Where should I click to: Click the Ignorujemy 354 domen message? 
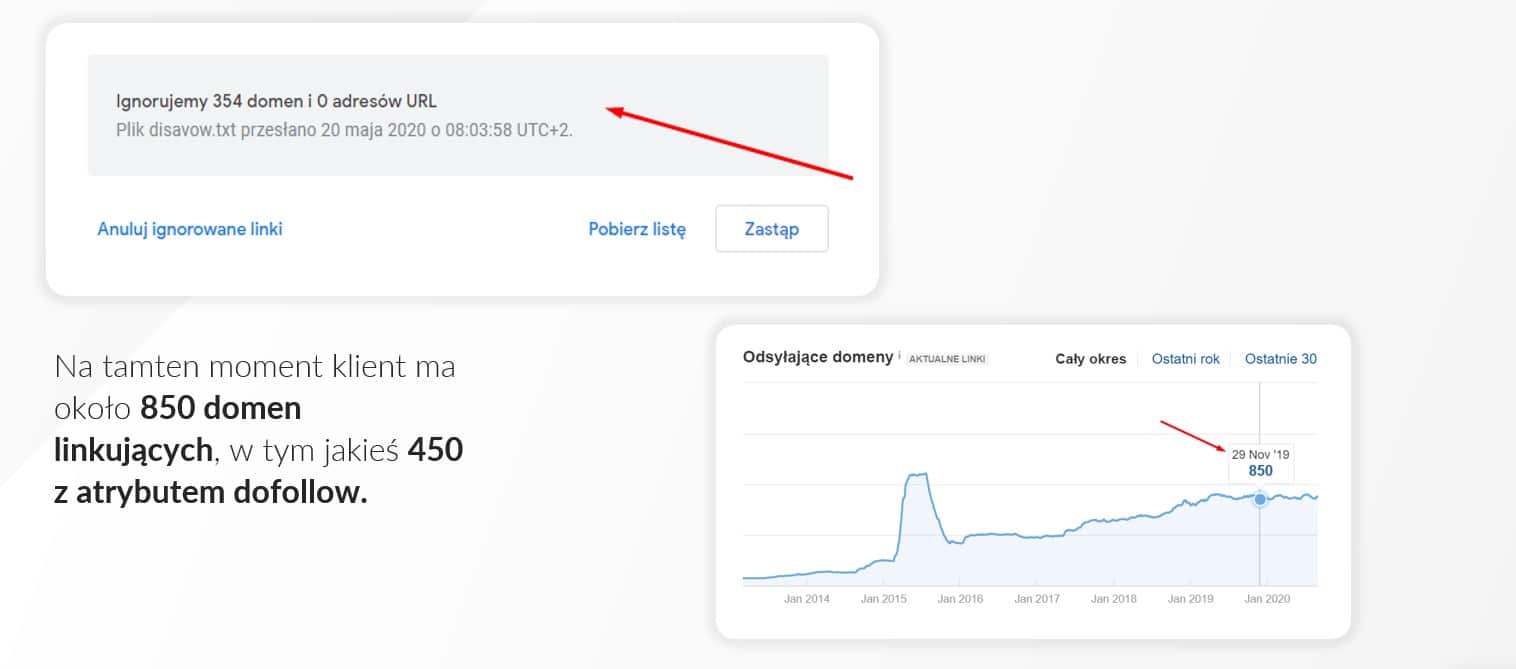tap(277, 101)
